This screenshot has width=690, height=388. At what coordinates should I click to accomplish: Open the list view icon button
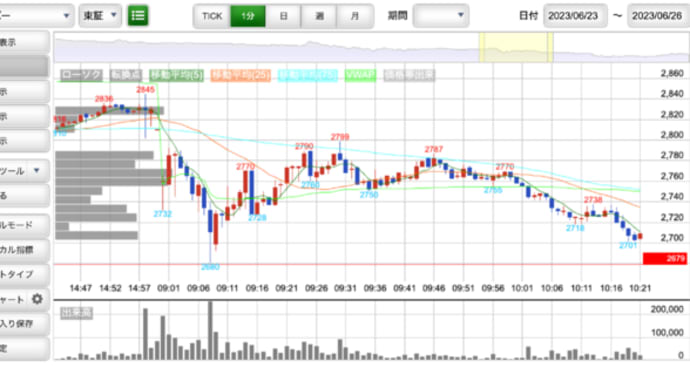138,16
